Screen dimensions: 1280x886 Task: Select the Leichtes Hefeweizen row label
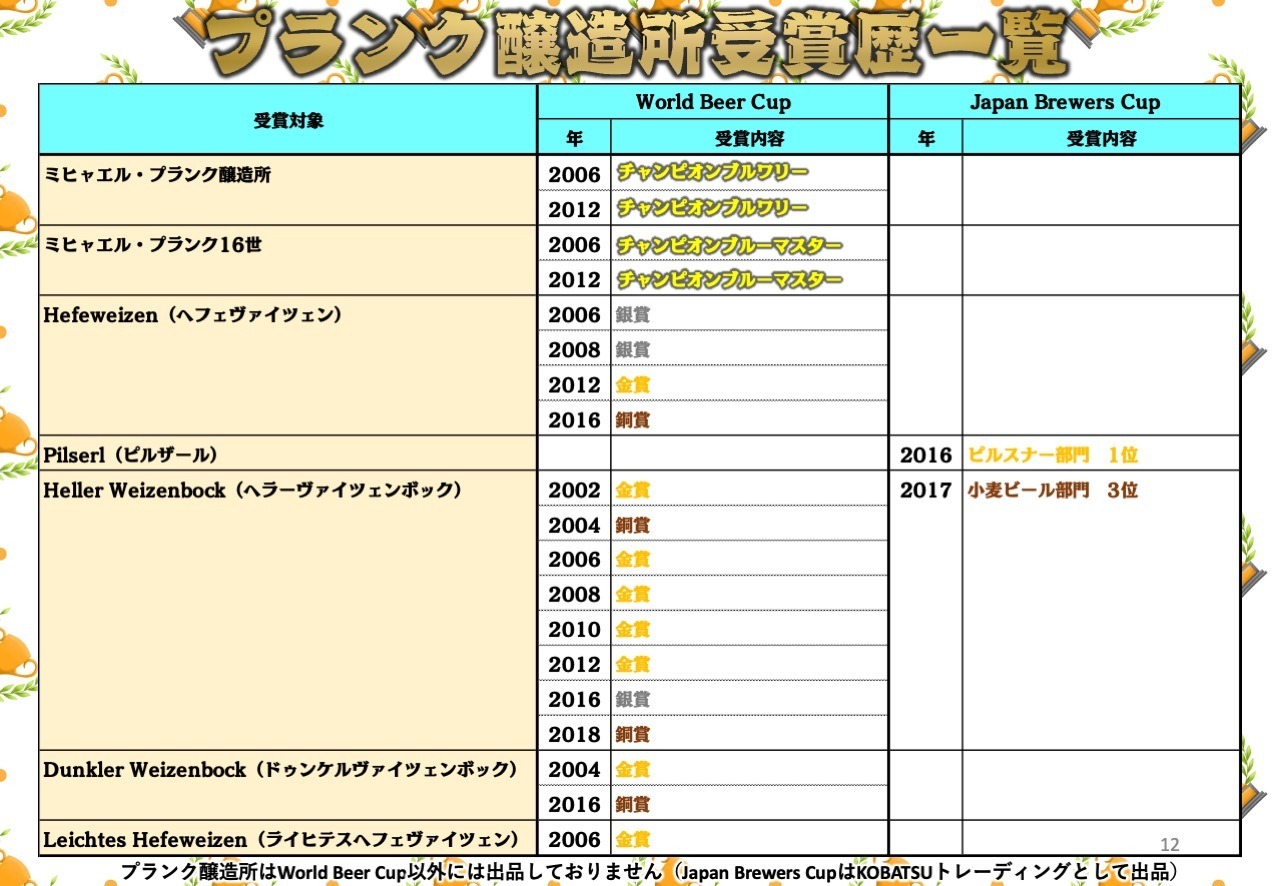[x=281, y=840]
